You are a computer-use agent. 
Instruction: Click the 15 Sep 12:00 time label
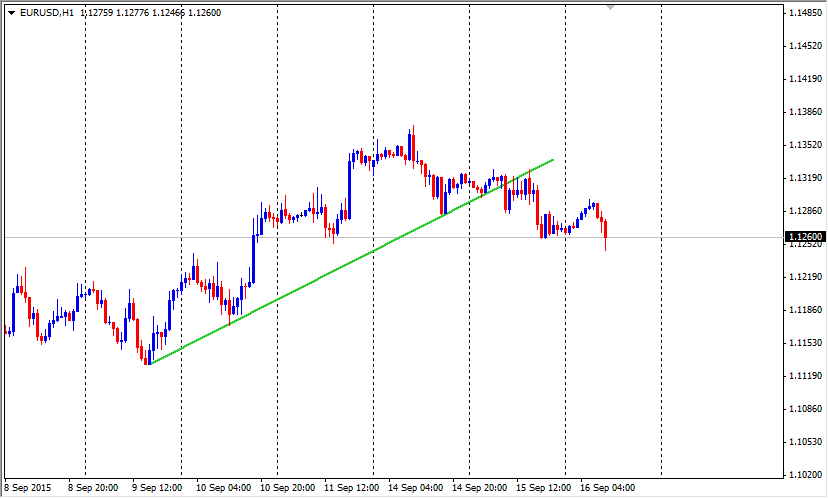[543, 487]
